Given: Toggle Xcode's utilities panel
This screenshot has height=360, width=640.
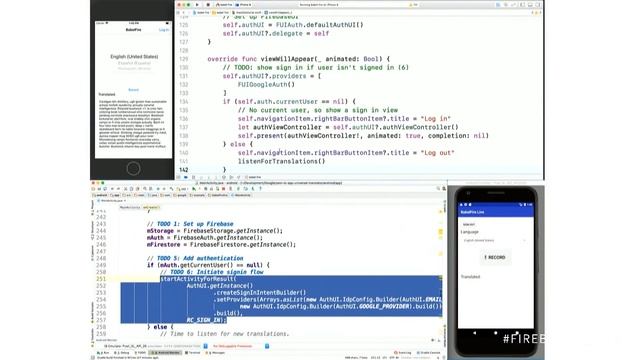Looking at the screenshot, I should [538, 4].
